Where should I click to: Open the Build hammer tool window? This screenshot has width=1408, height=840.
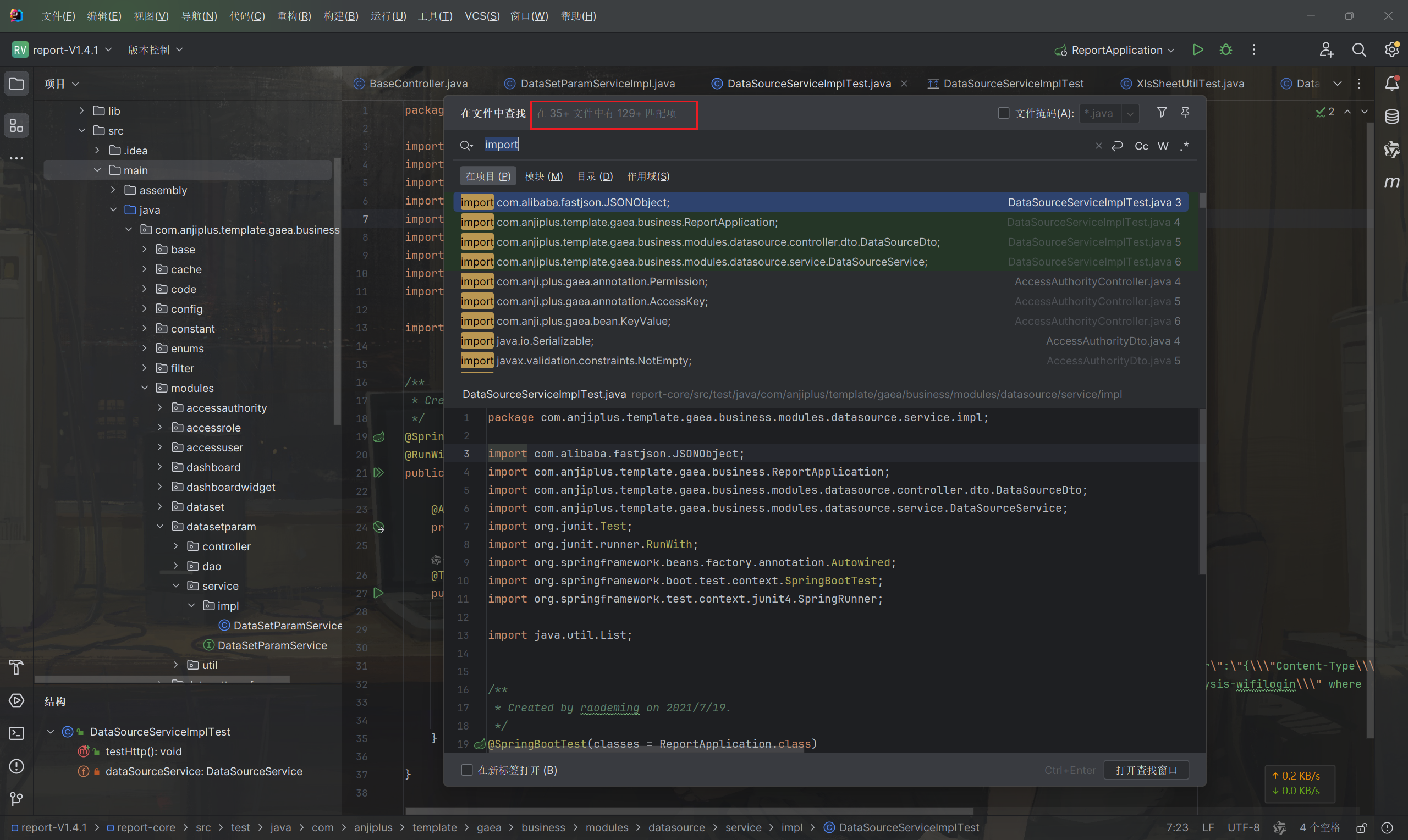tap(16, 667)
